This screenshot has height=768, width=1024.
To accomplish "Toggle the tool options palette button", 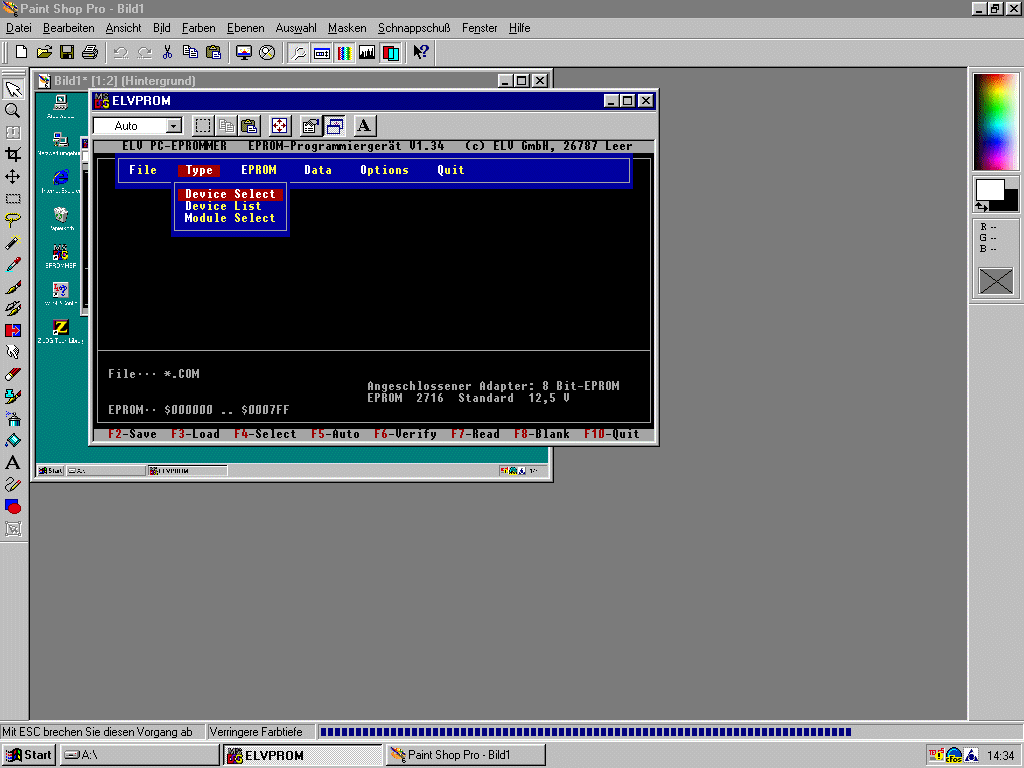I will pyautogui.click(x=321, y=52).
